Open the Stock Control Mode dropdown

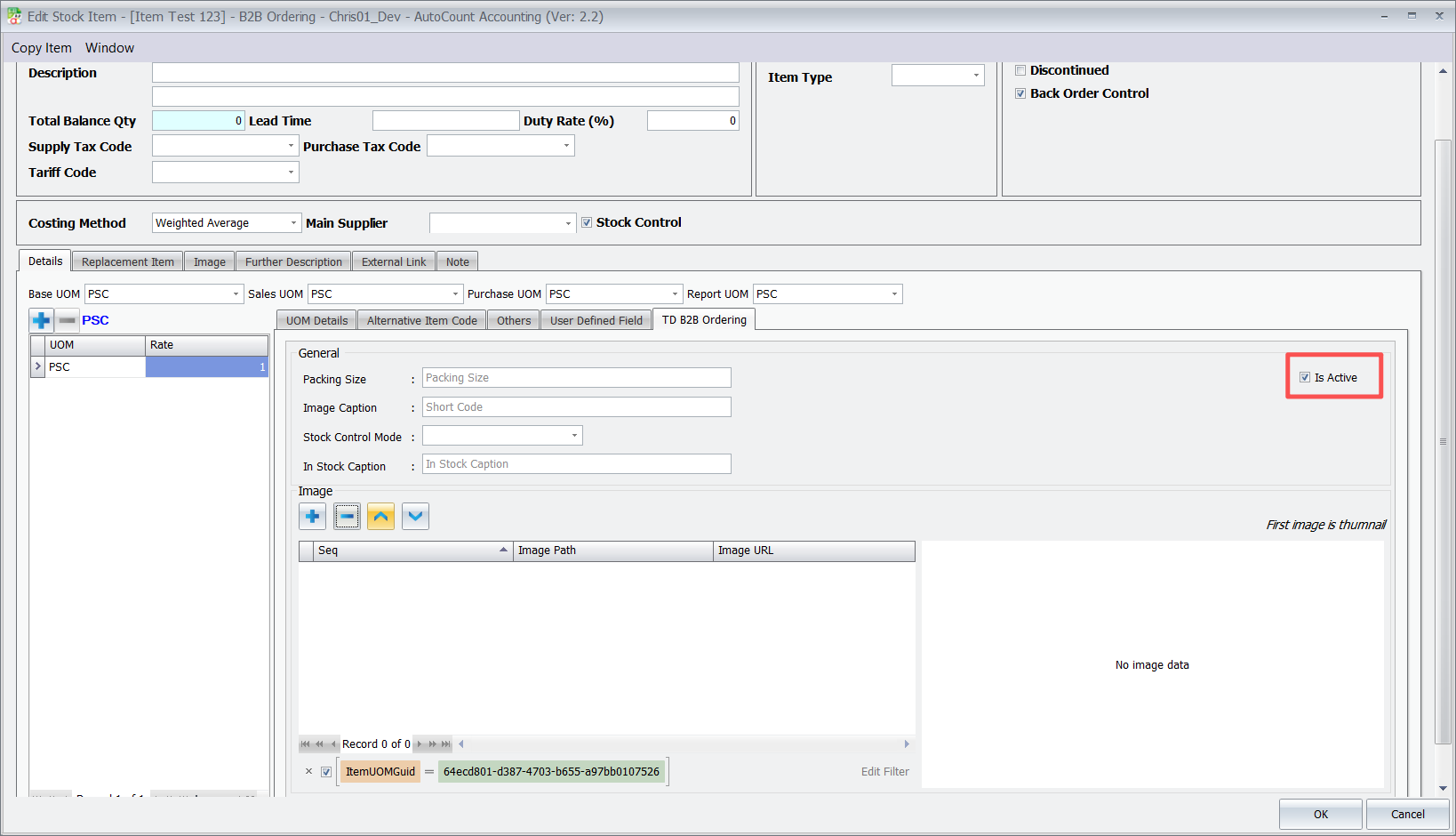574,436
